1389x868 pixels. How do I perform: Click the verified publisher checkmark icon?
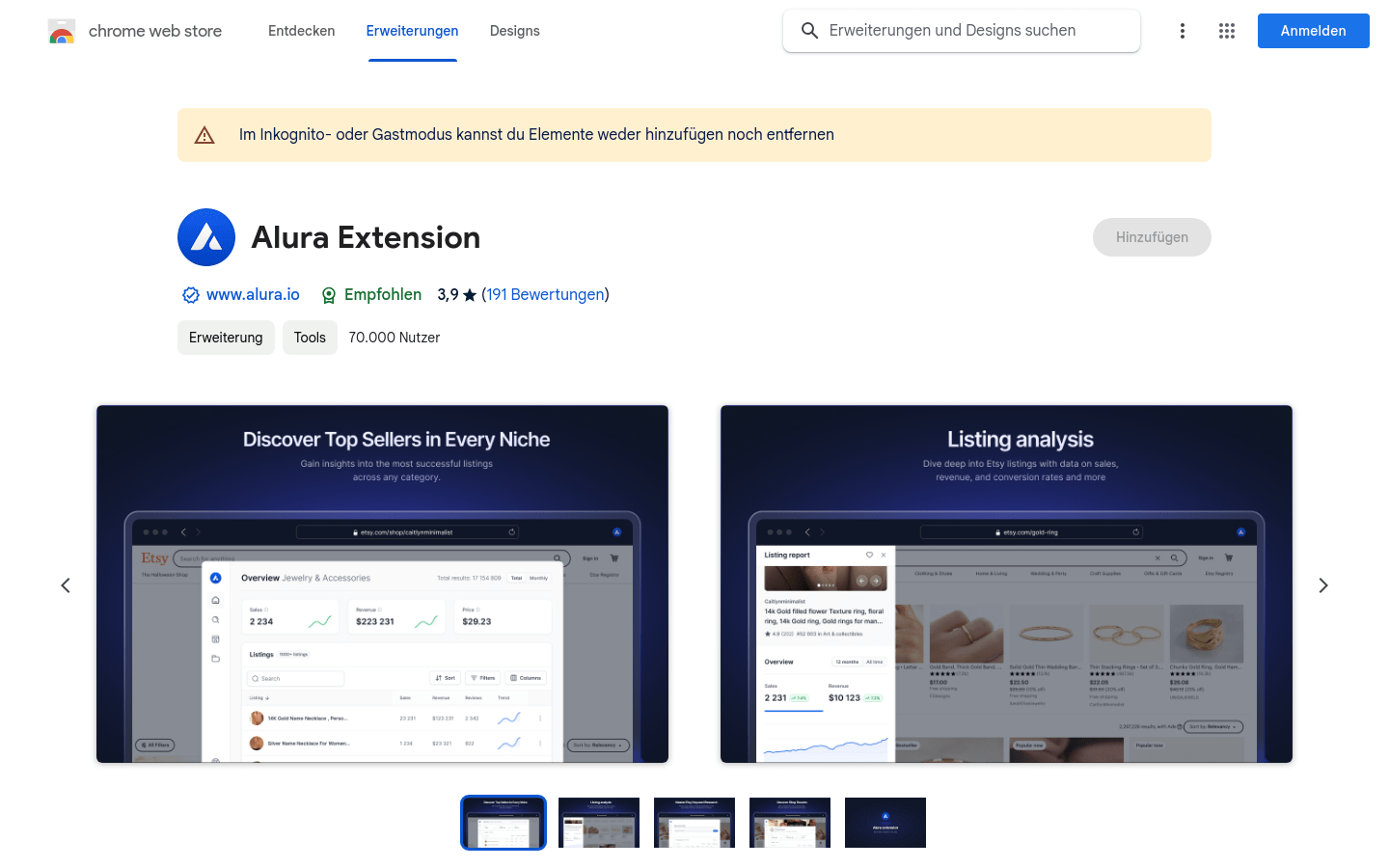tap(190, 294)
